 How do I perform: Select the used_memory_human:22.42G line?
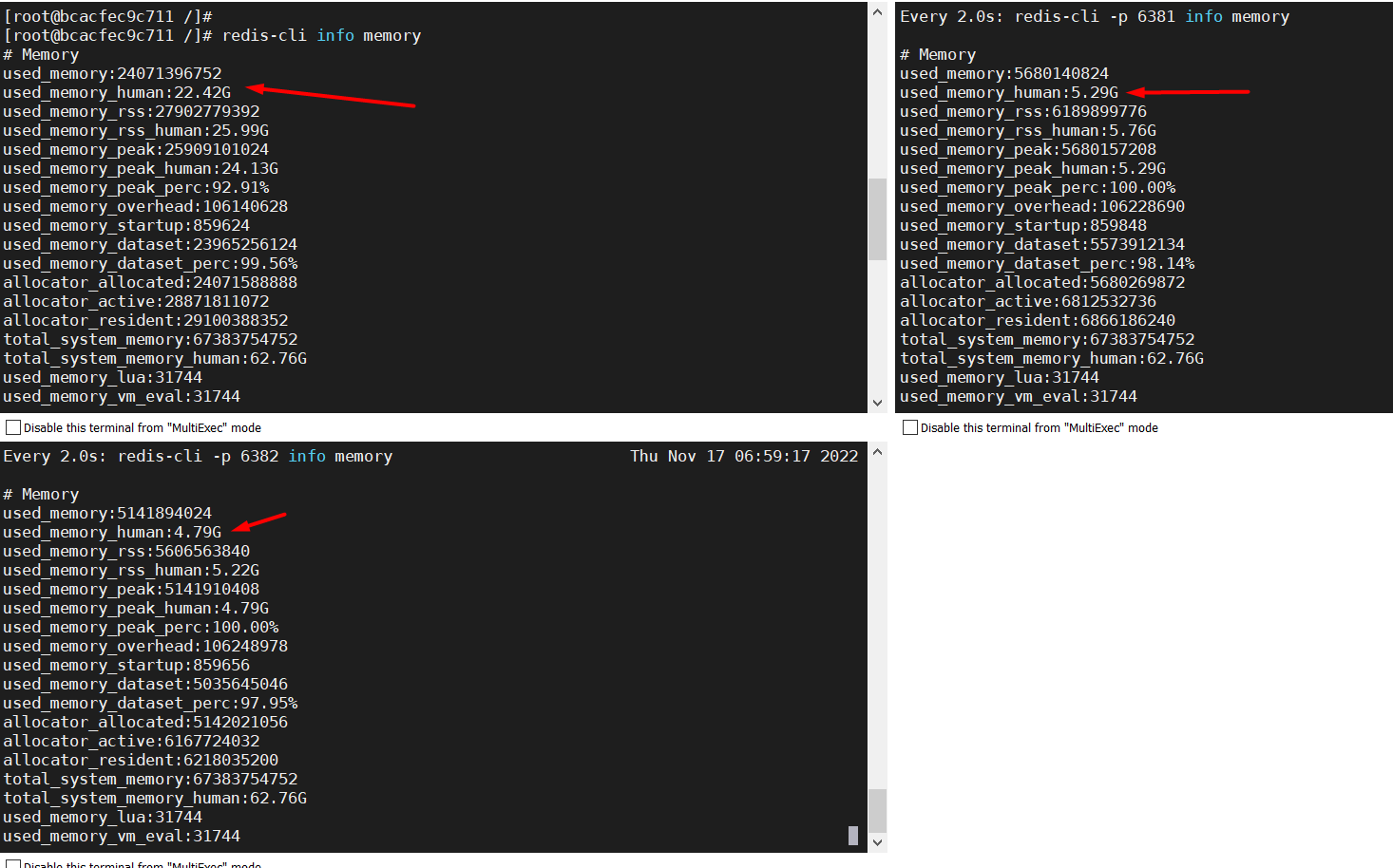112,92
